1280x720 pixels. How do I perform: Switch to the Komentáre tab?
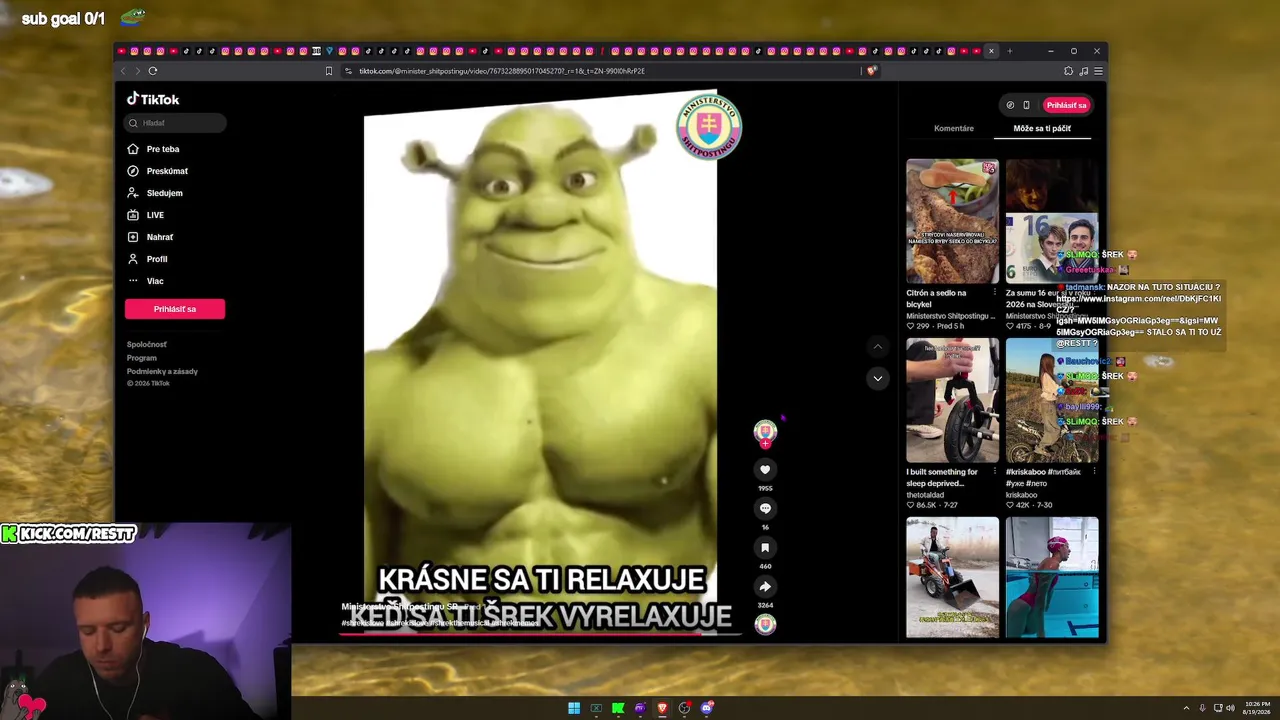954,129
